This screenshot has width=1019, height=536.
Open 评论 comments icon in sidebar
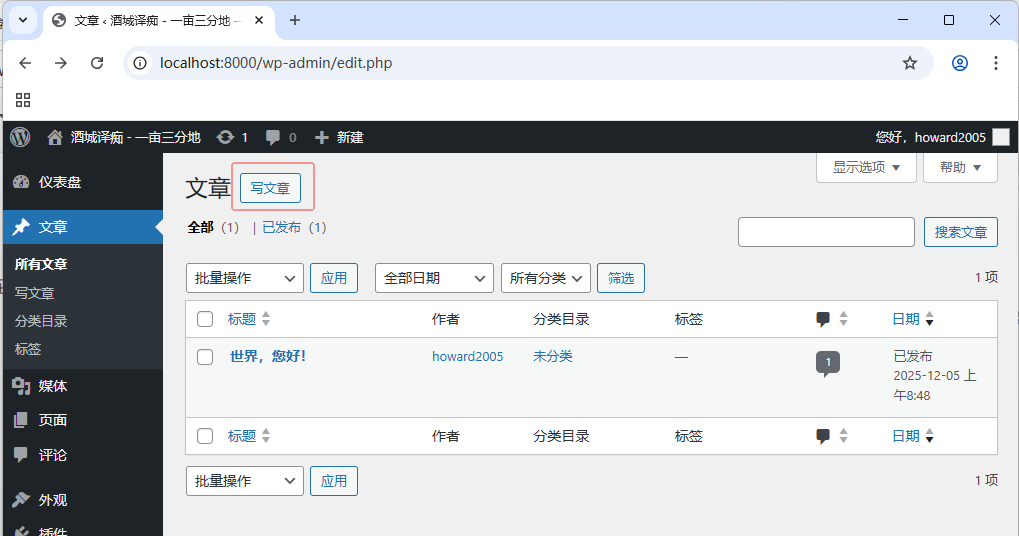(x=21, y=455)
